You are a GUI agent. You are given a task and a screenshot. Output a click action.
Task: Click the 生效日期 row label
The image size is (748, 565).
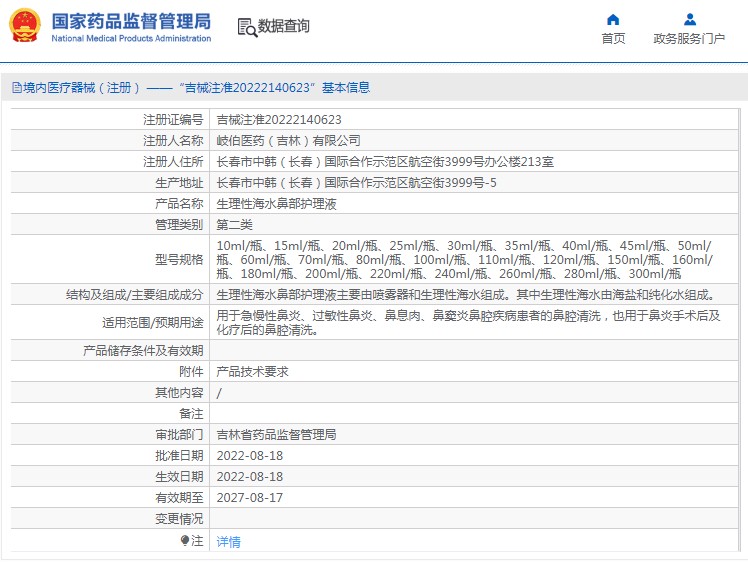click(179, 477)
